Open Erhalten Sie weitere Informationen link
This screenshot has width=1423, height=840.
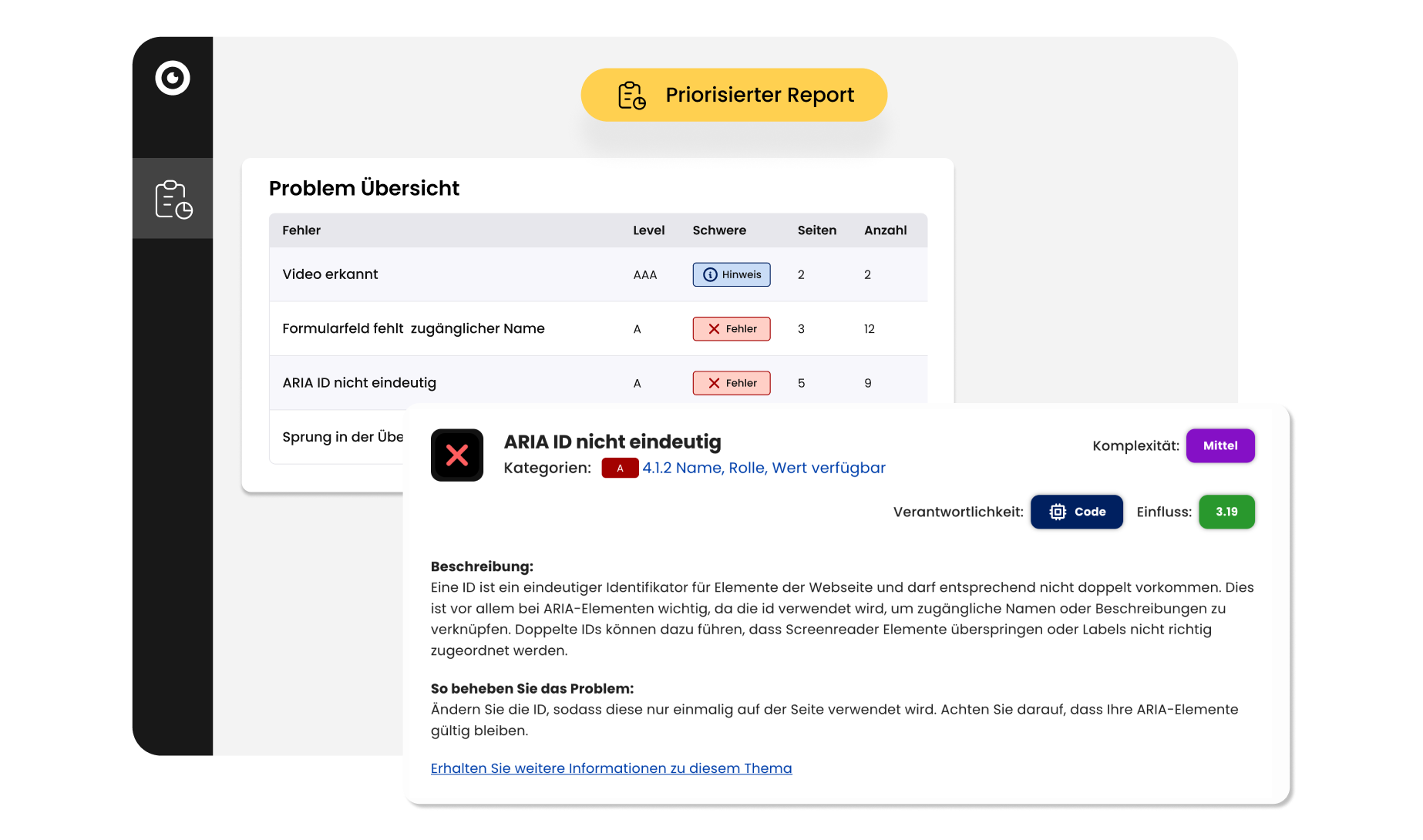click(x=611, y=768)
